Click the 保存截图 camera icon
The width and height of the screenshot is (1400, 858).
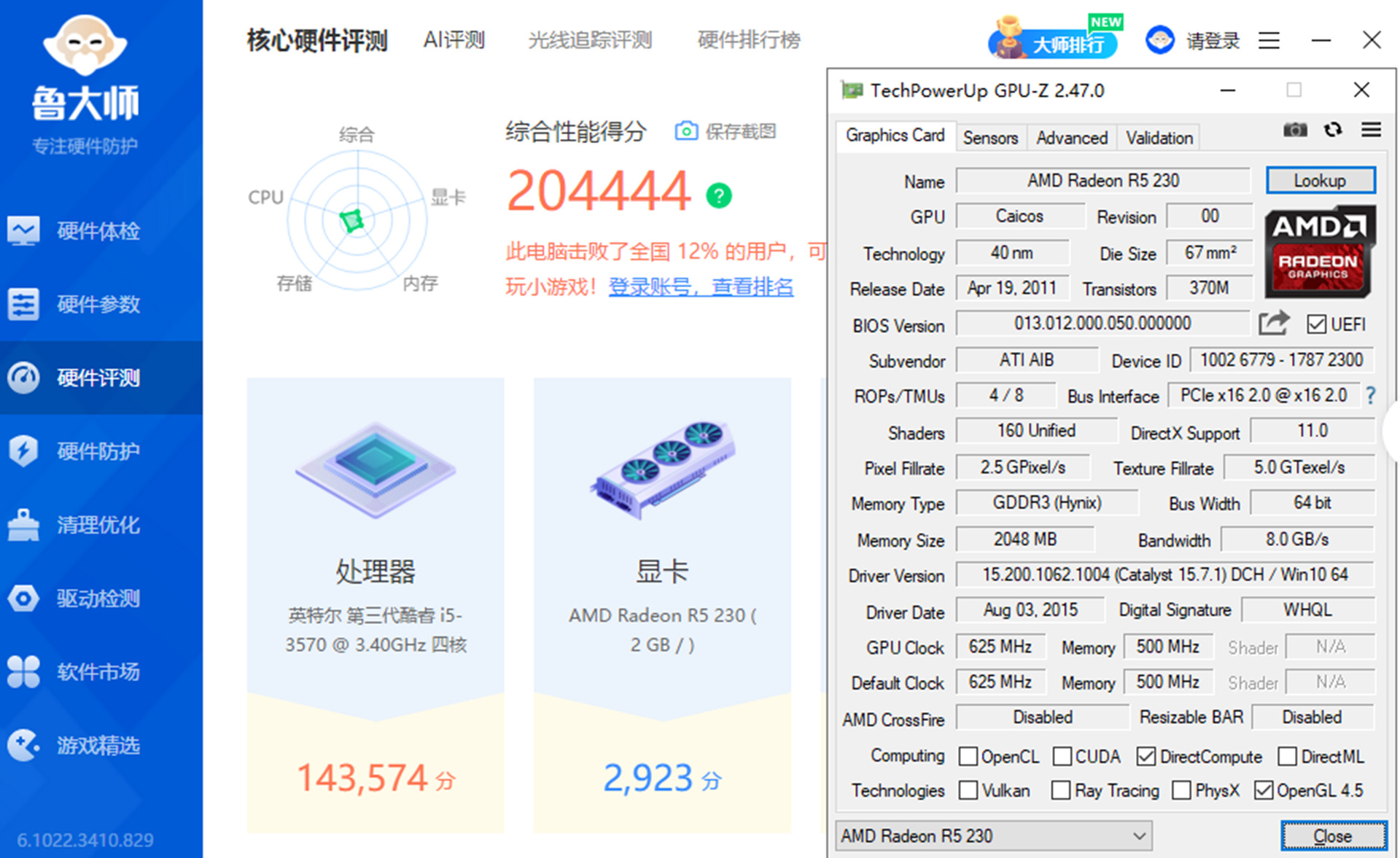coord(685,131)
